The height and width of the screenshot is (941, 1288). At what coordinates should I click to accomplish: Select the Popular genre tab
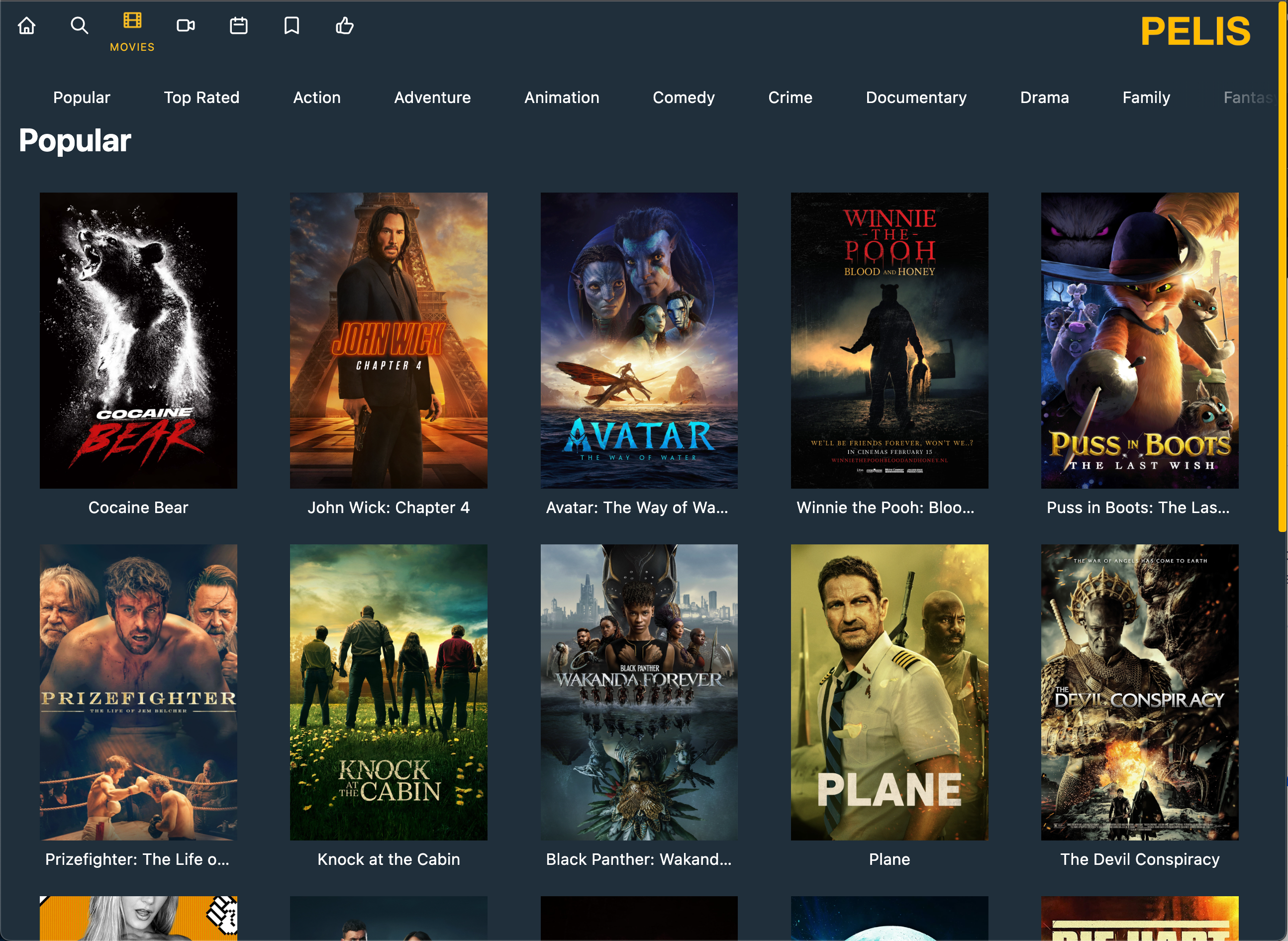[82, 98]
